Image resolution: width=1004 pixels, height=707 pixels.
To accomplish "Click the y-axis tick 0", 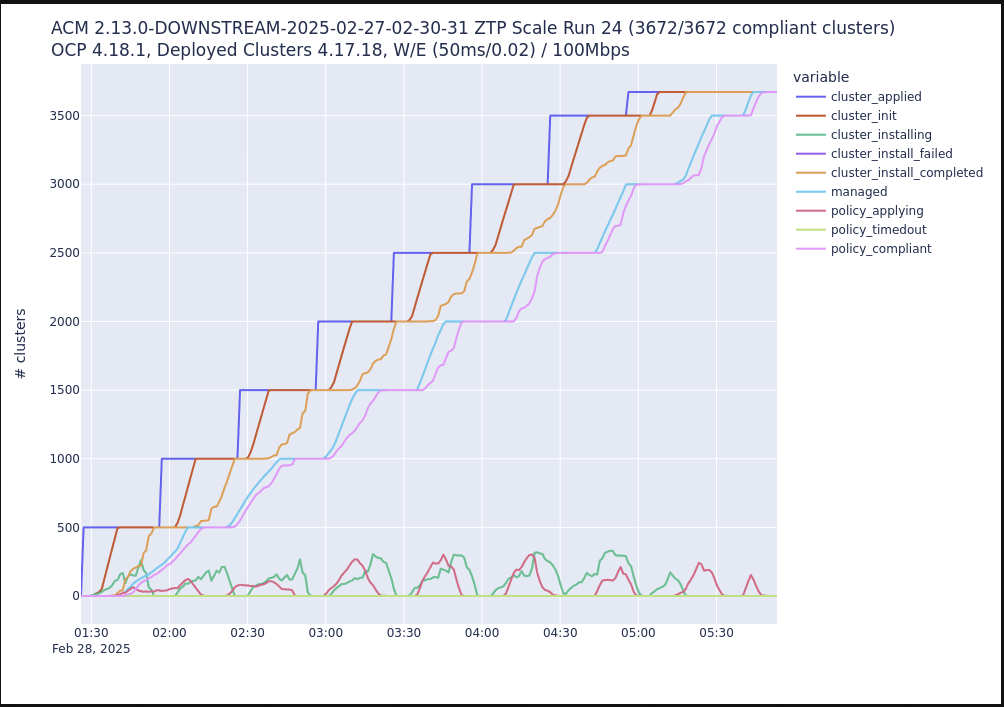I will coord(76,596).
